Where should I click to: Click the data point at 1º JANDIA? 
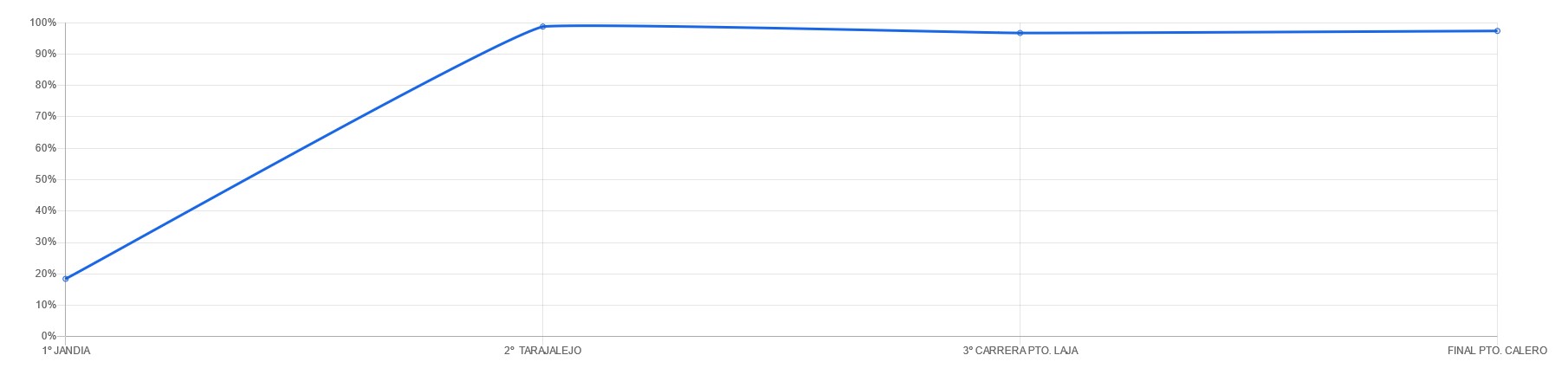(66, 279)
